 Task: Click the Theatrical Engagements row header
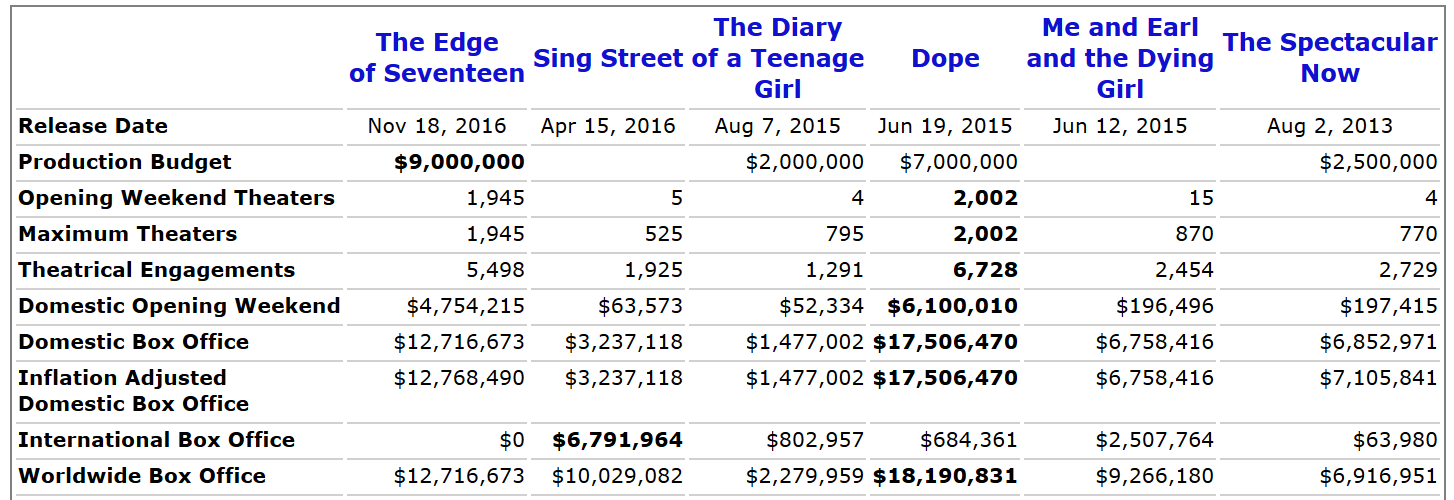(x=157, y=270)
